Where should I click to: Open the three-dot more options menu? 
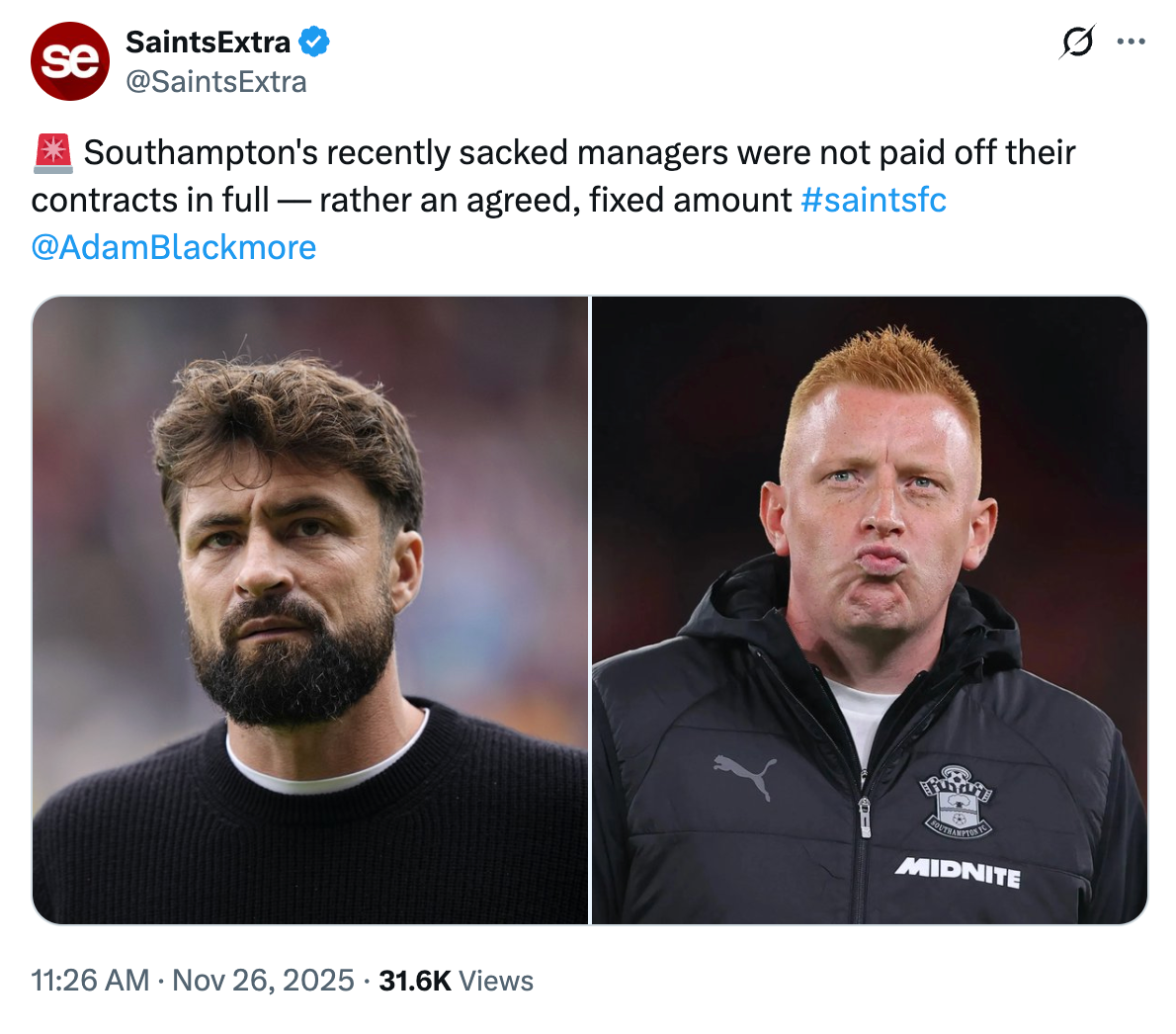(x=1131, y=43)
